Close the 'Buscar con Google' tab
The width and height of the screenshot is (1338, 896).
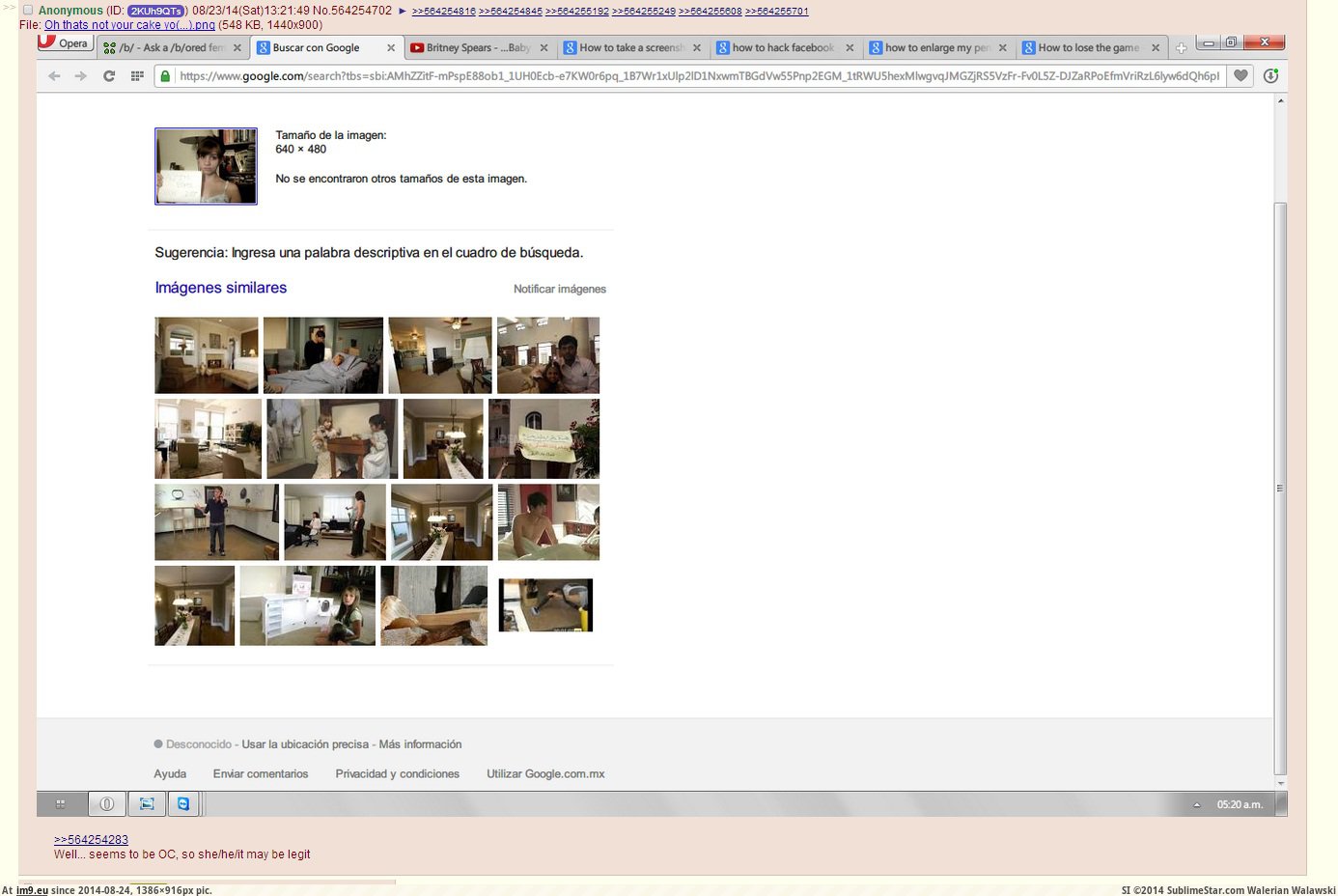click(x=391, y=47)
